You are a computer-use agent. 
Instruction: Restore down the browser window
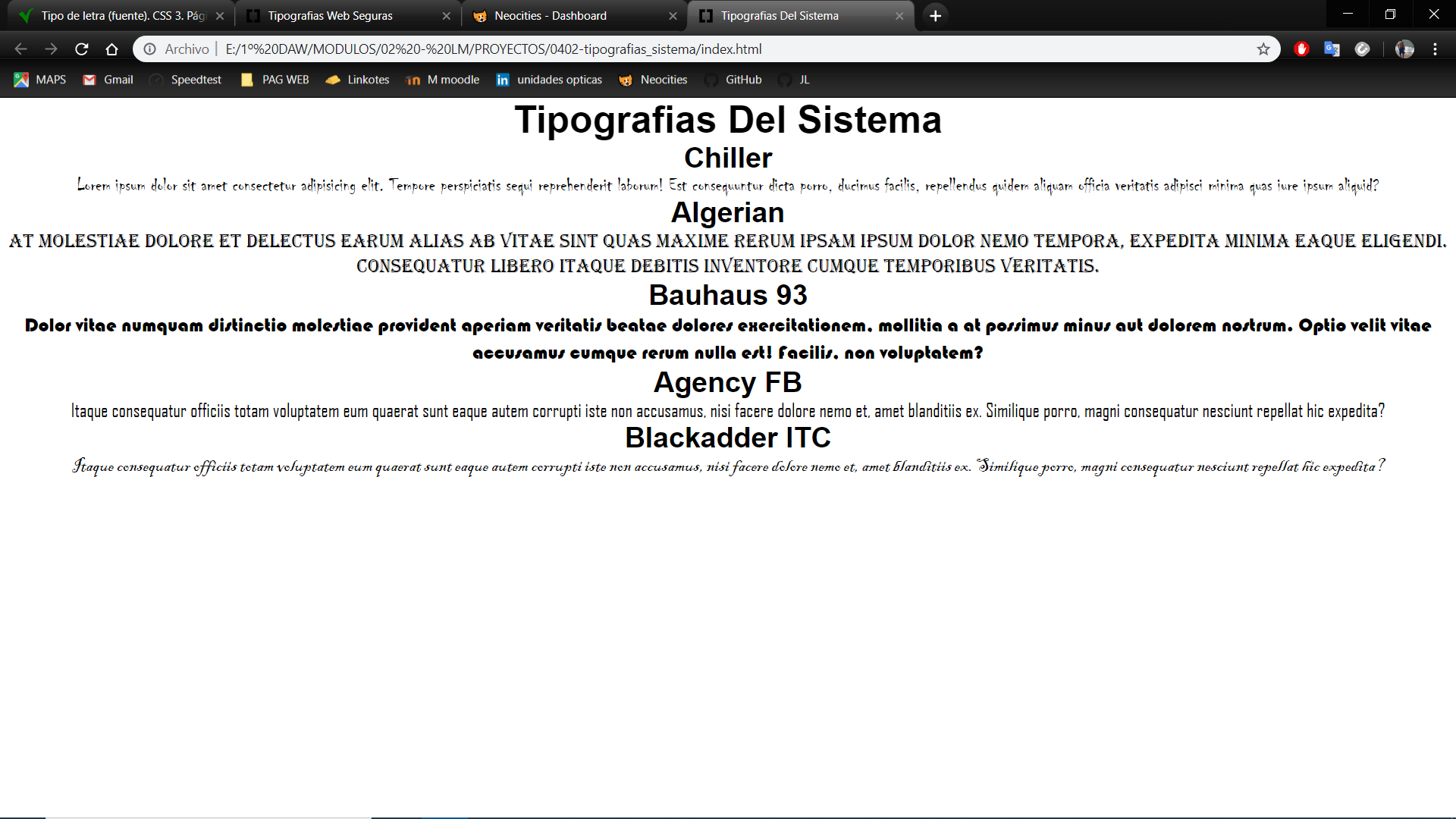(x=1390, y=14)
